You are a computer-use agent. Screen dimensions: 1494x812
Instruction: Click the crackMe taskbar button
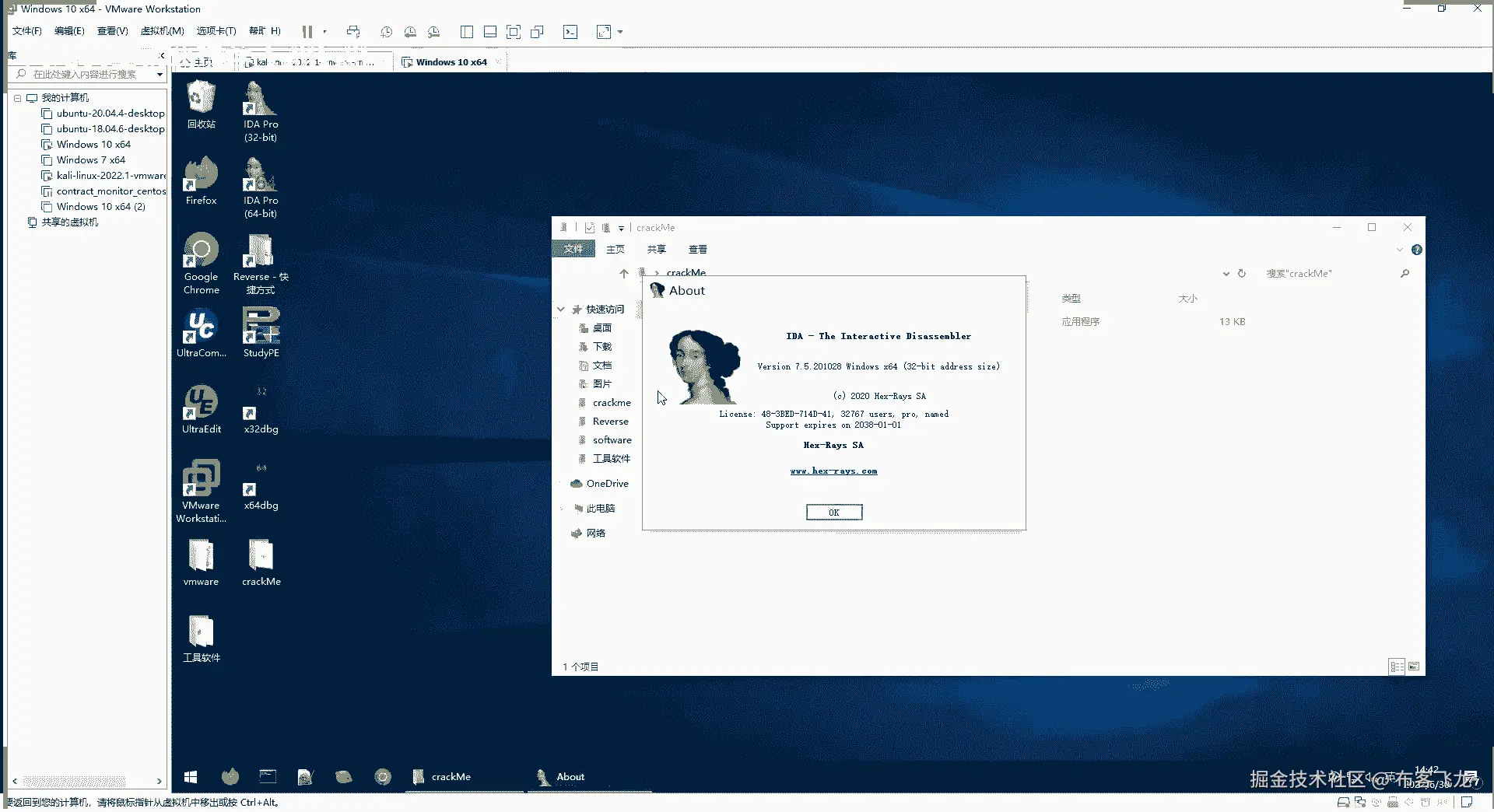pyautogui.click(x=465, y=776)
